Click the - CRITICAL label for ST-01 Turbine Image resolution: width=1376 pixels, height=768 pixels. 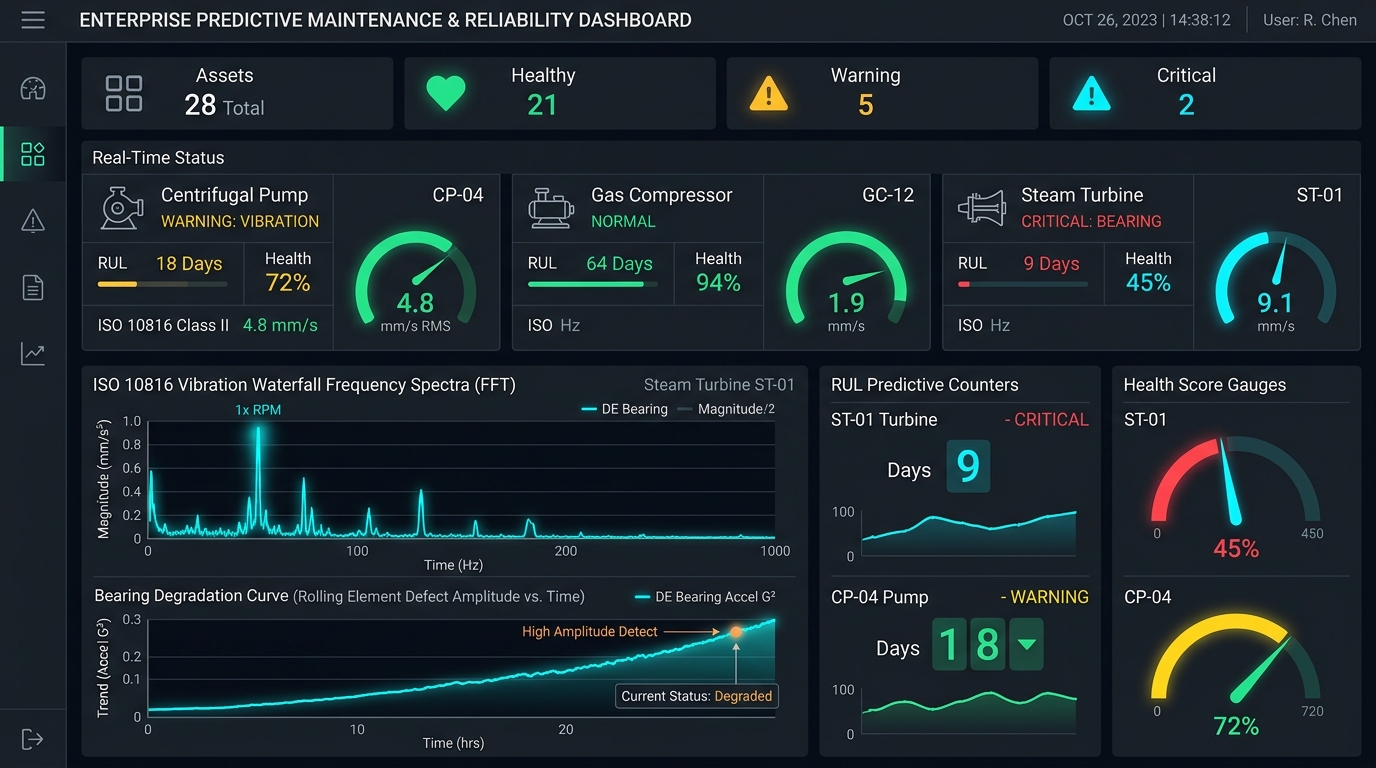tap(1046, 420)
